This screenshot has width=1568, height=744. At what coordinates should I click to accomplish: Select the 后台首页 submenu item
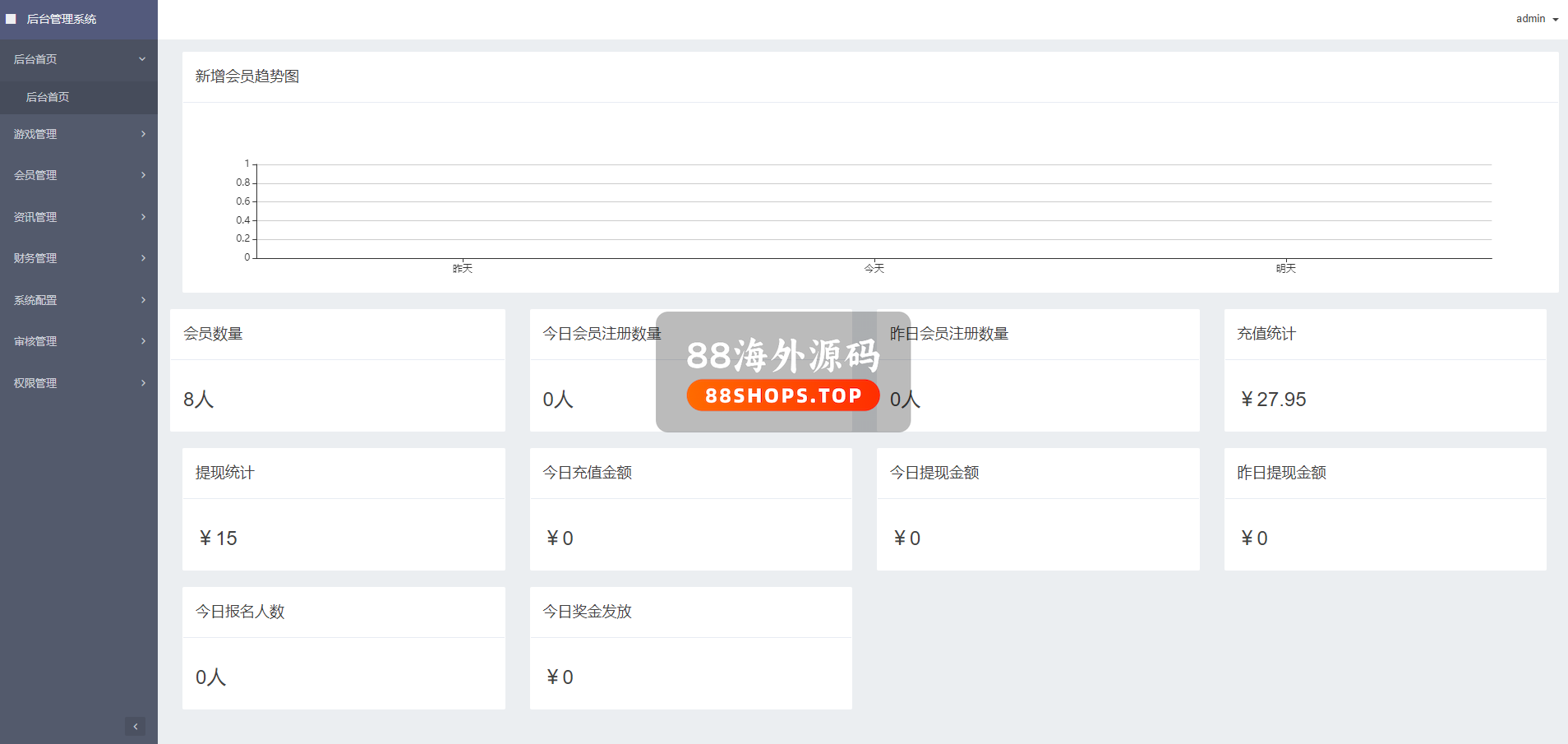[48, 97]
